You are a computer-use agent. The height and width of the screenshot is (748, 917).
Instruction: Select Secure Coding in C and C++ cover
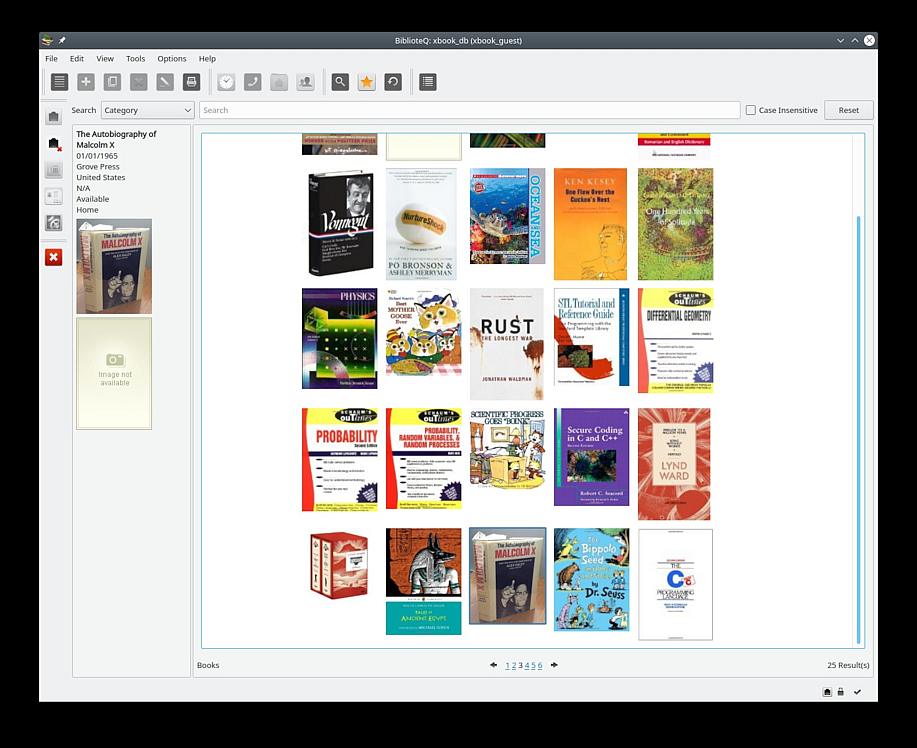click(592, 457)
